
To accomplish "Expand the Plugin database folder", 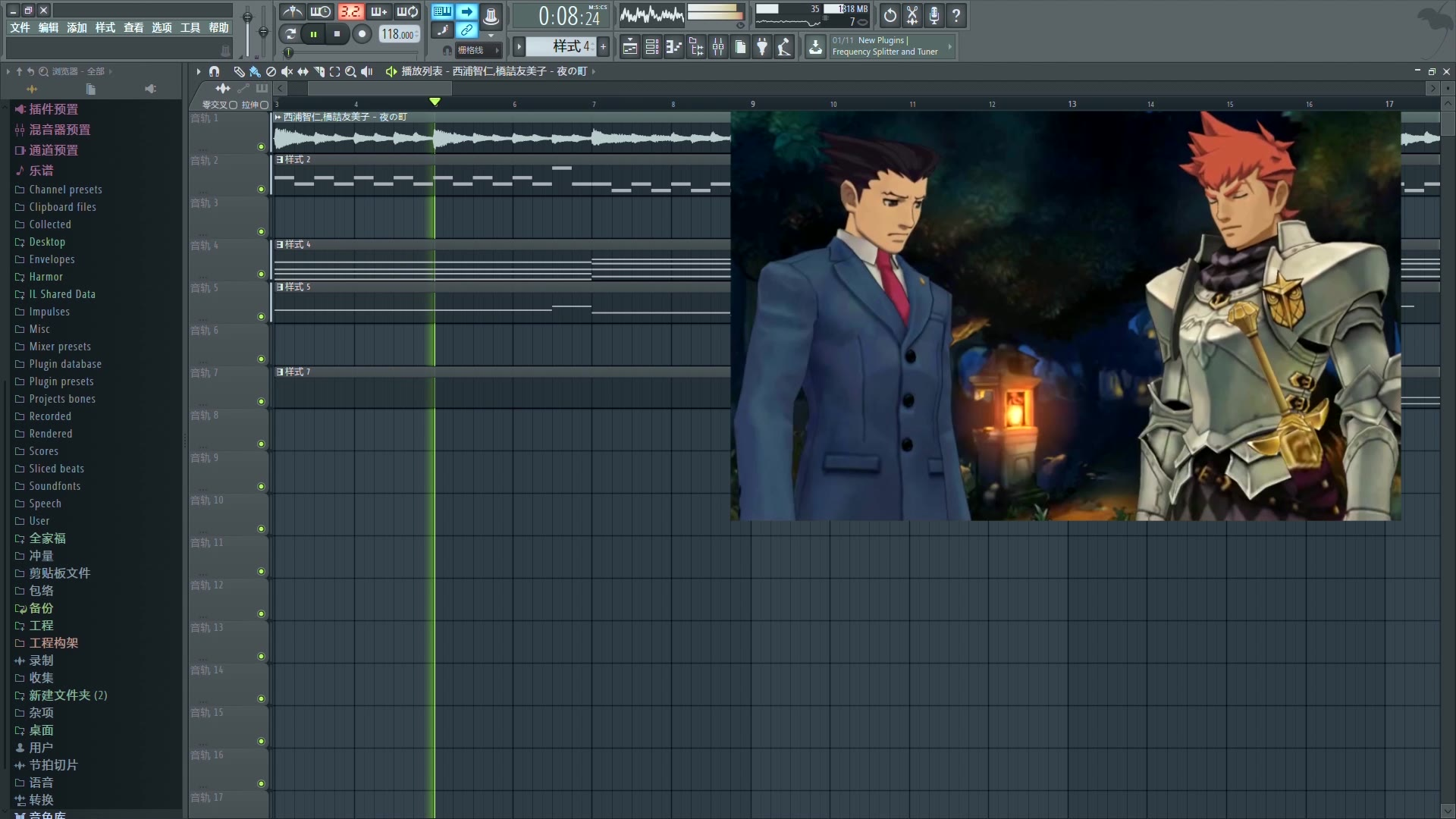I will 64,364.
